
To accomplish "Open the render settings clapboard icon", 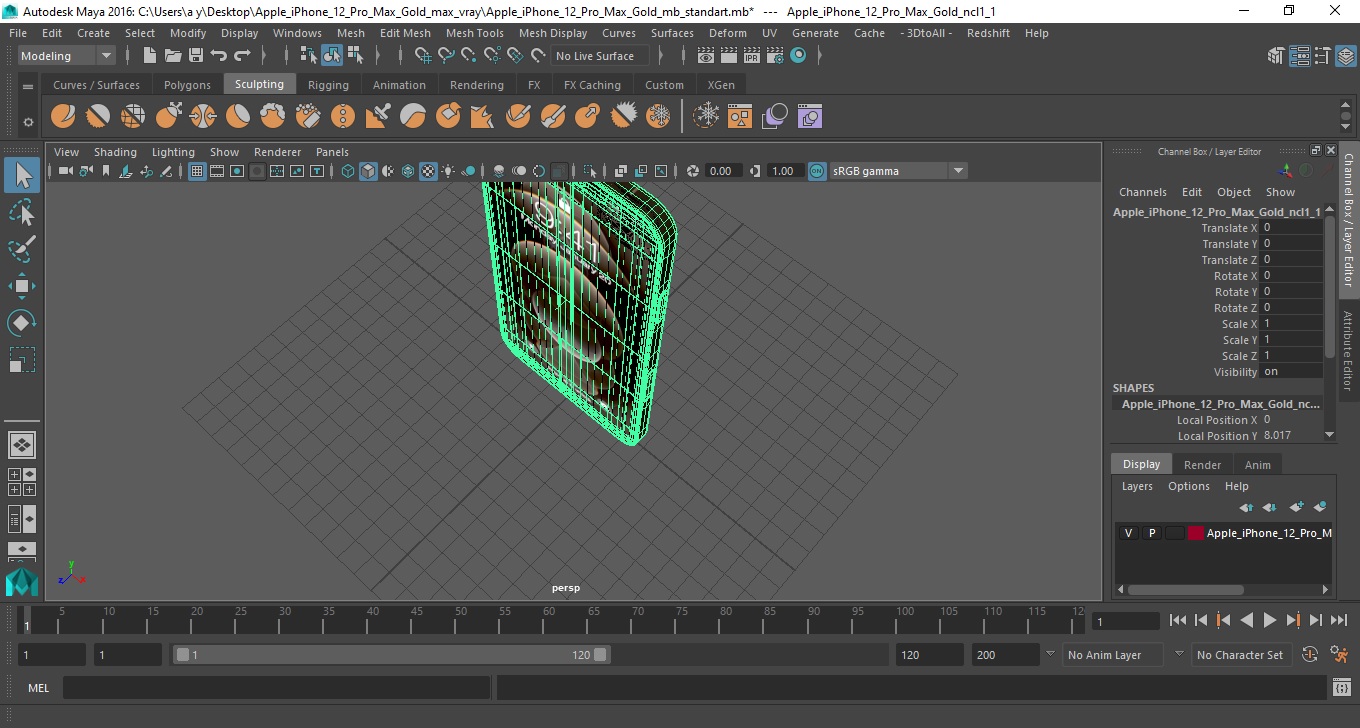I will tap(774, 56).
